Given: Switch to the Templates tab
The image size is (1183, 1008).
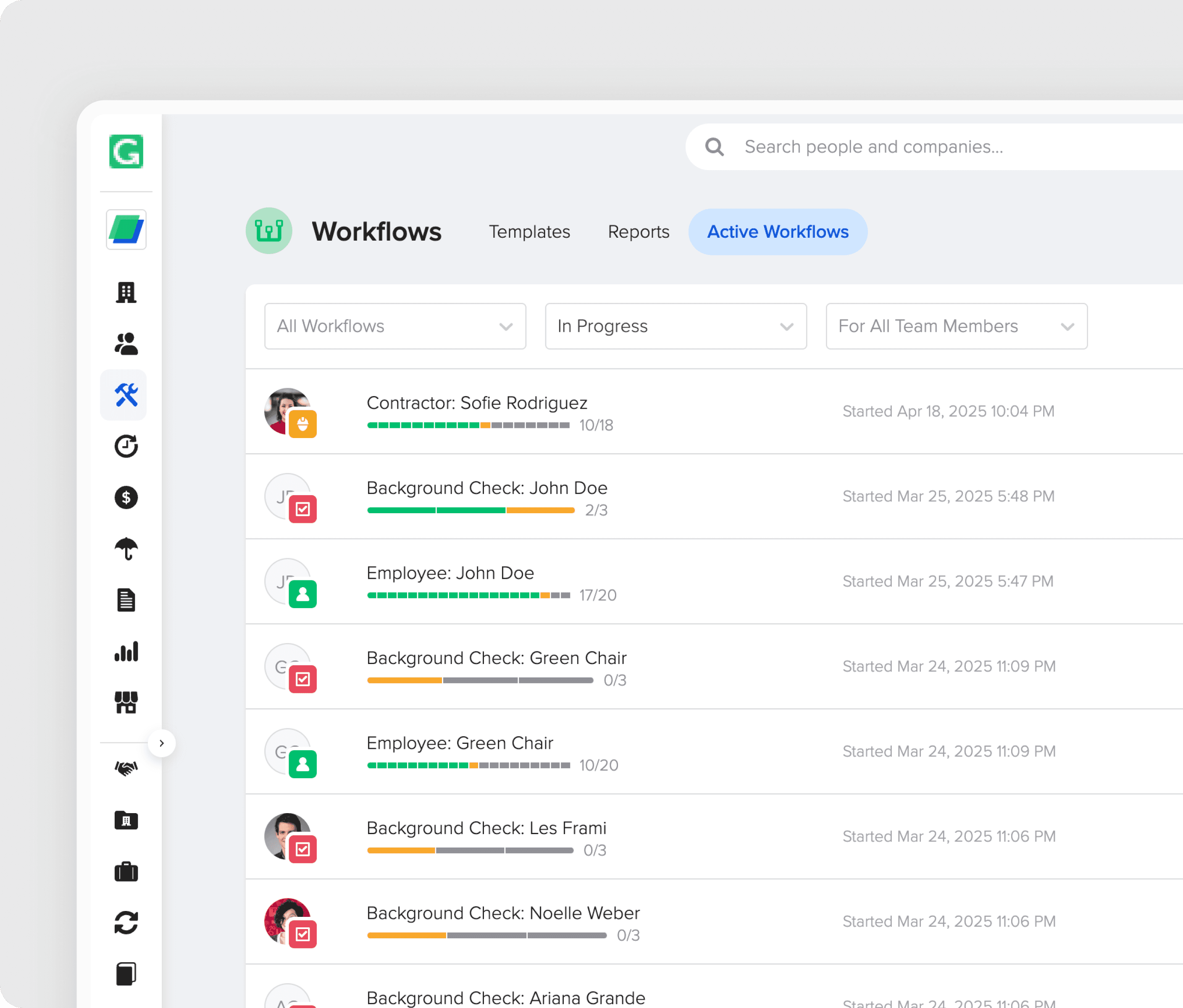Looking at the screenshot, I should click(529, 232).
